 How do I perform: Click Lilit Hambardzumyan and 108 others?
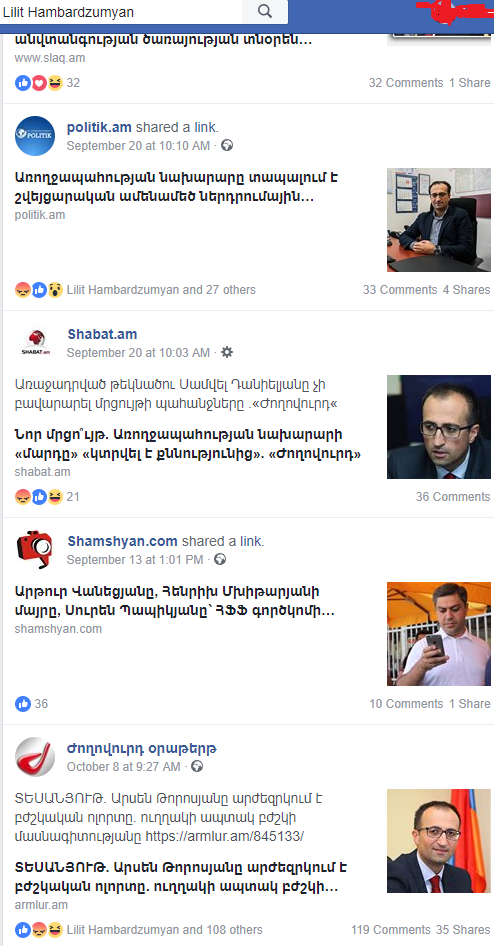165,930
